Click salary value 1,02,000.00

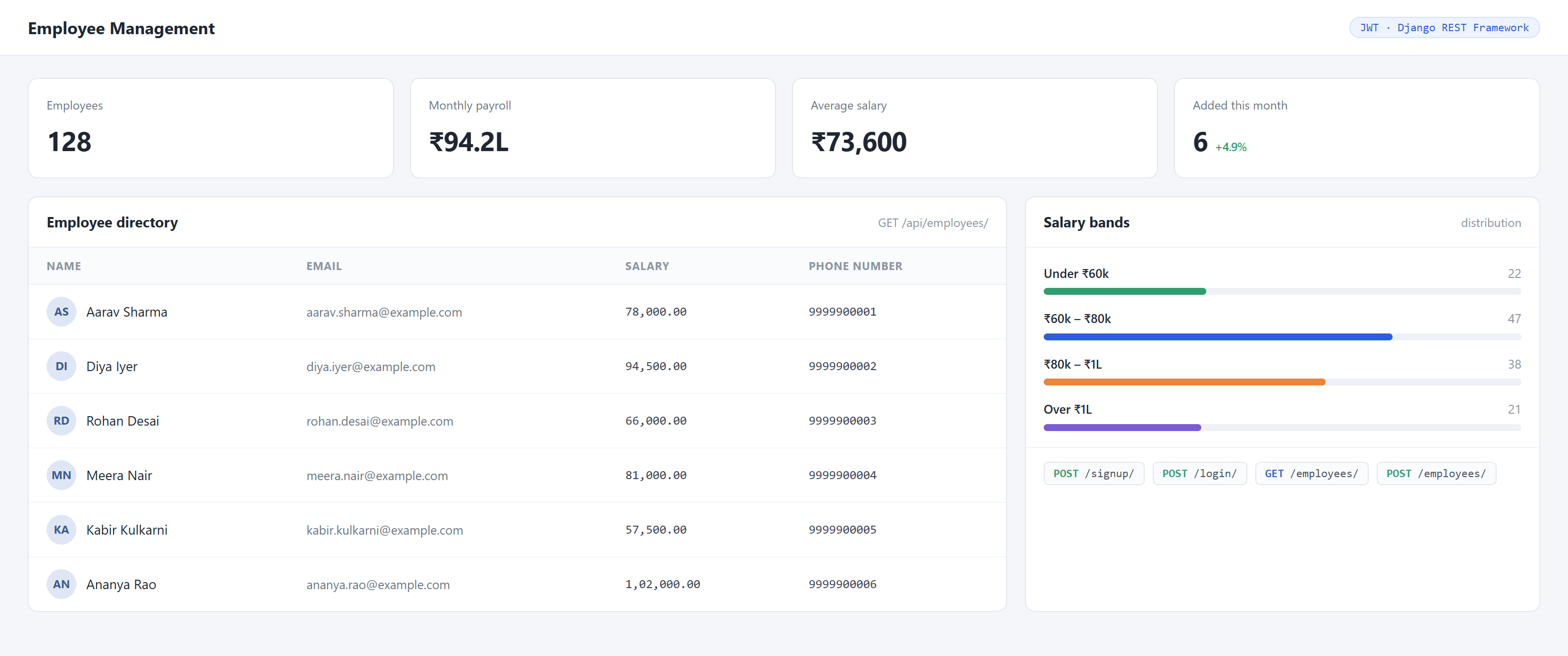(x=662, y=584)
